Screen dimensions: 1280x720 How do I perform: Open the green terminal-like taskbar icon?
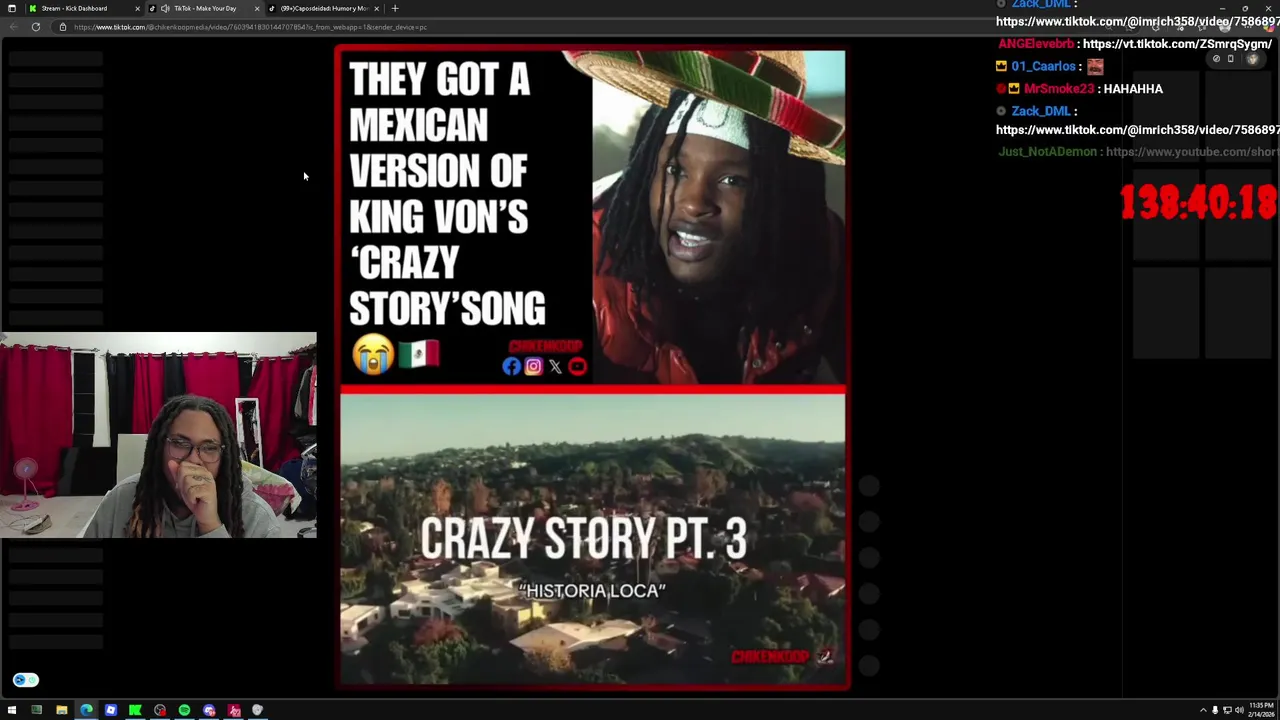point(37,710)
